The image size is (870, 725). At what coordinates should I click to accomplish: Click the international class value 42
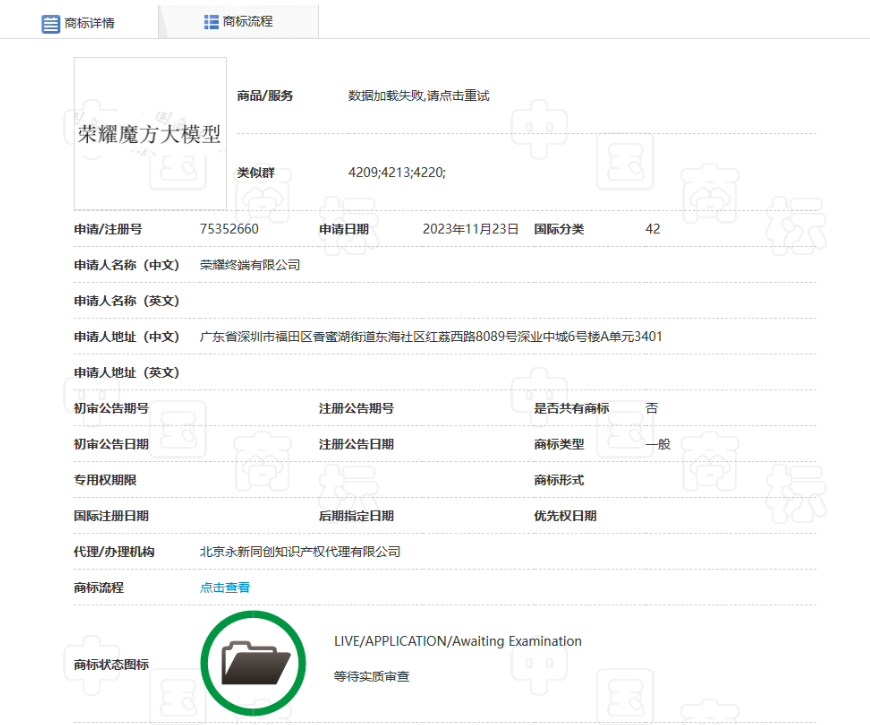click(652, 229)
